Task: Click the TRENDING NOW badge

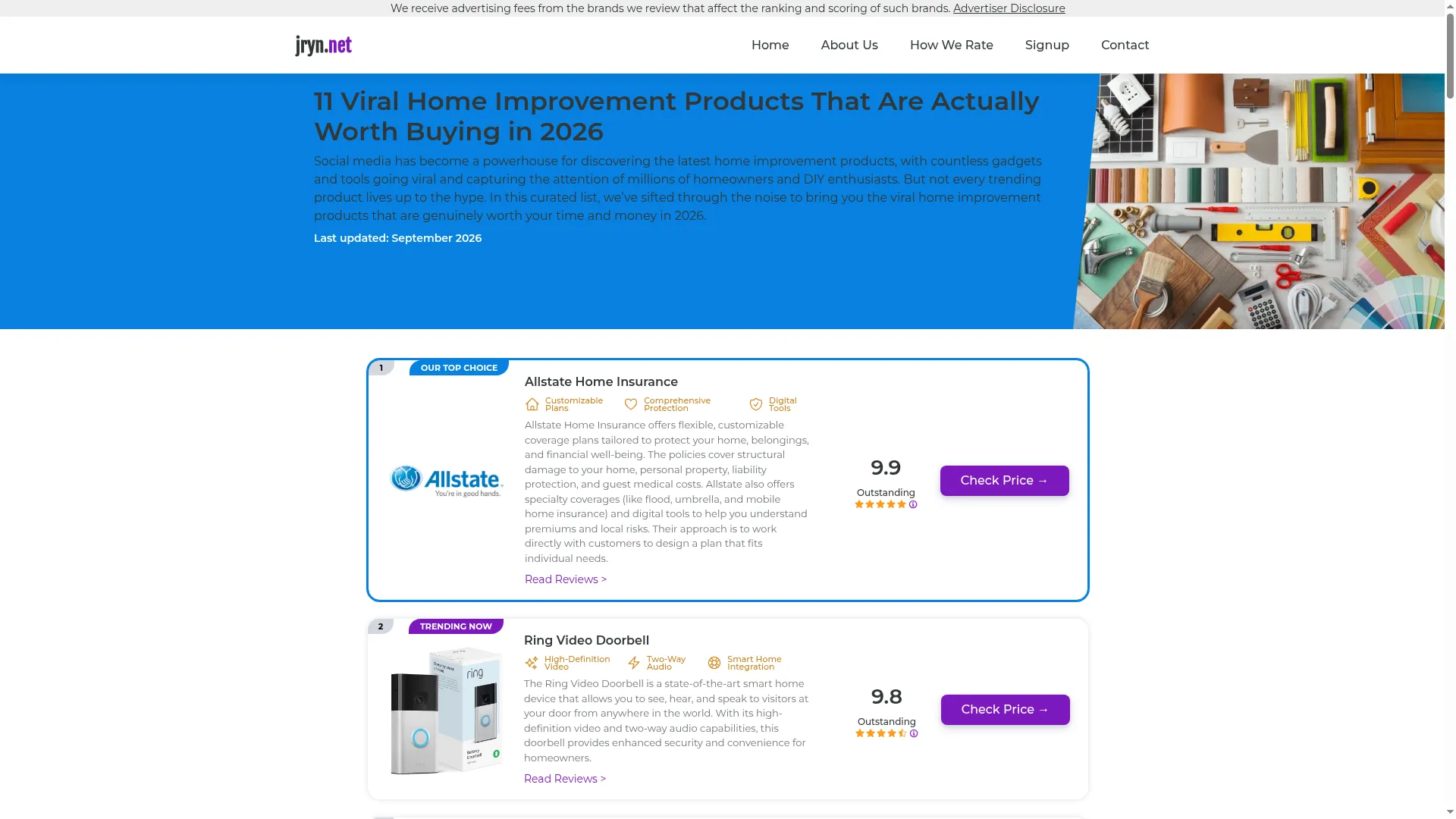Action: click(456, 626)
